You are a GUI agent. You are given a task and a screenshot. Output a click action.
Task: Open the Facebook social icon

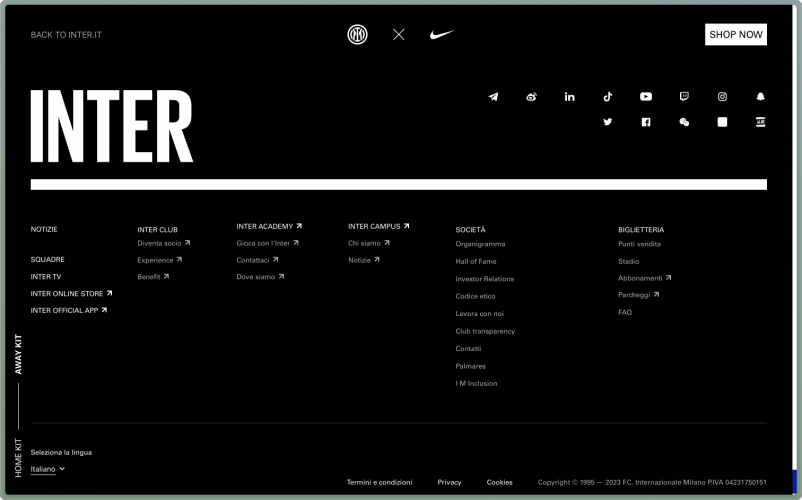click(646, 122)
